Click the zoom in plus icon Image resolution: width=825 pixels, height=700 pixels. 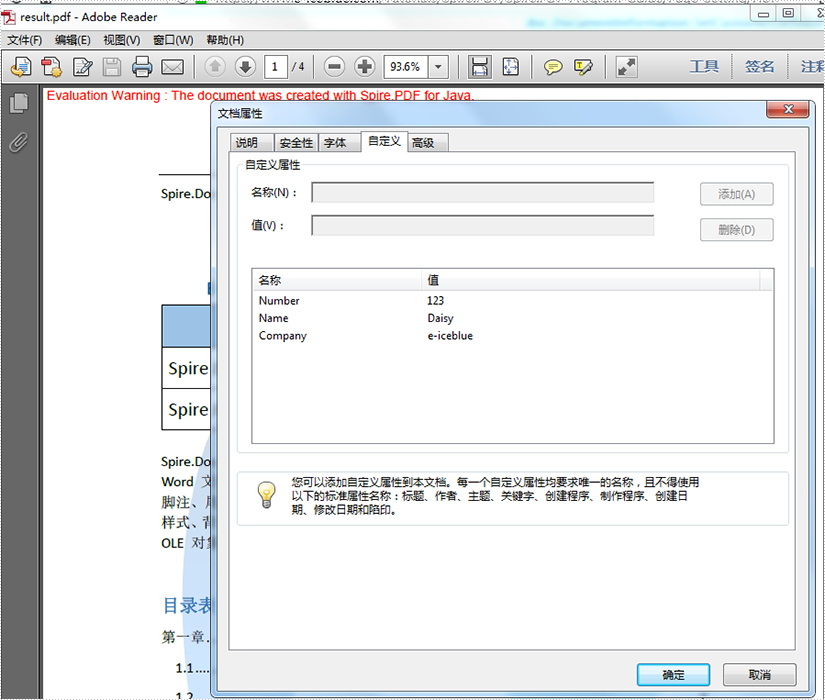(x=365, y=67)
